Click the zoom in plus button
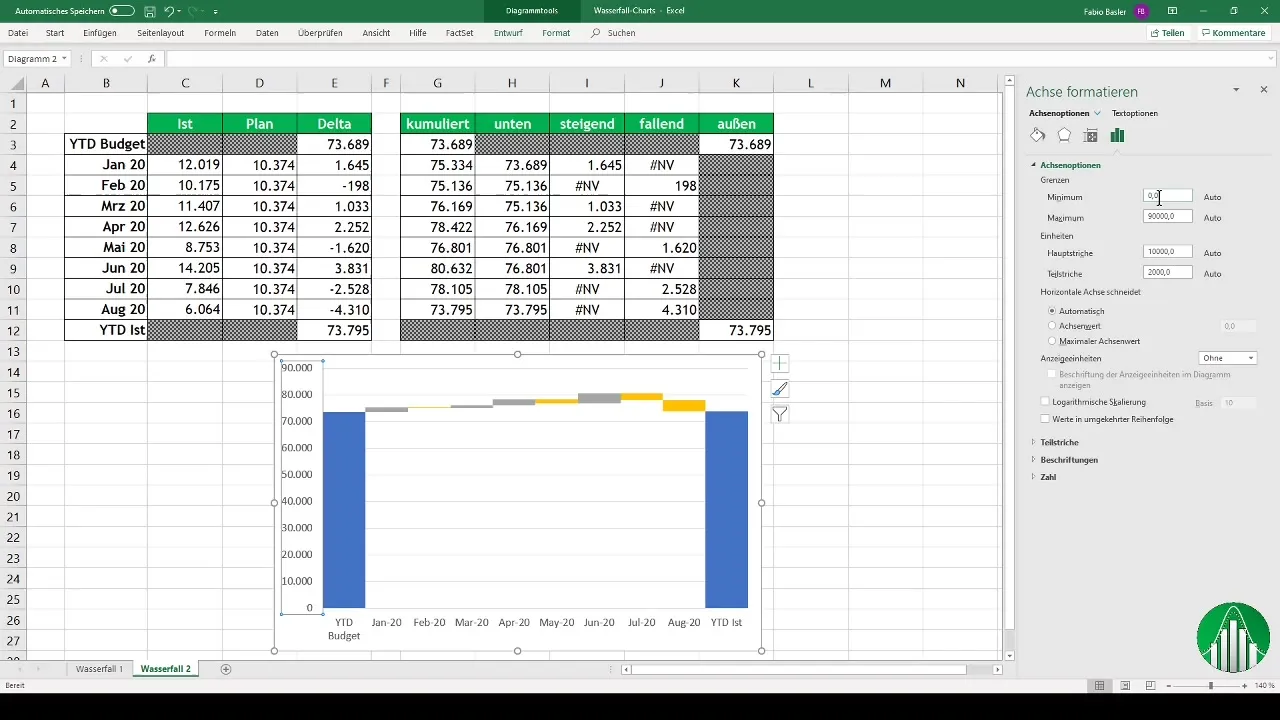1280x720 pixels. point(1245,686)
